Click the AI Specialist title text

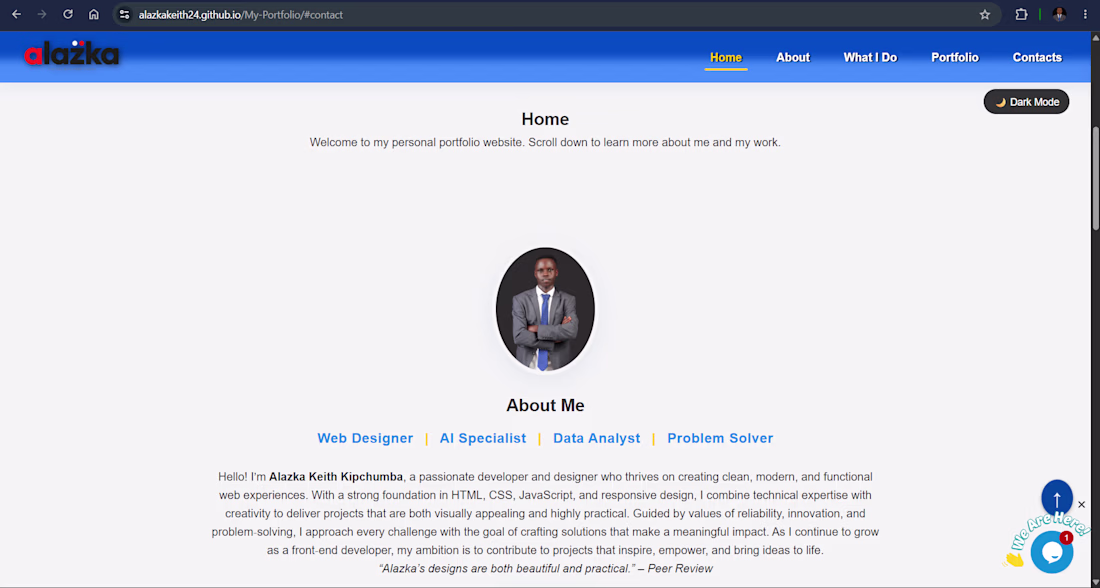click(x=483, y=438)
